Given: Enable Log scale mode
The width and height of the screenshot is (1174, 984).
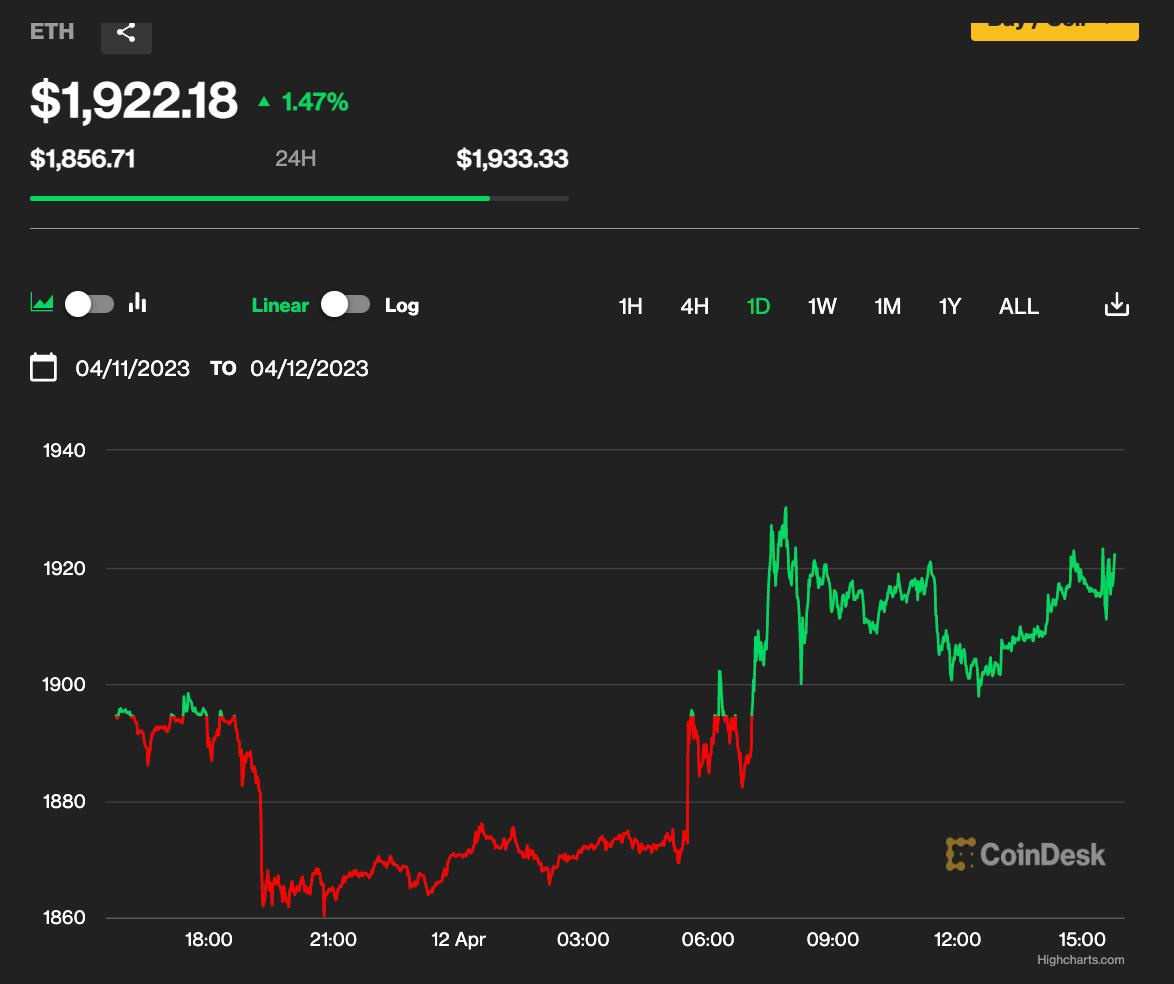Looking at the screenshot, I should [x=404, y=306].
